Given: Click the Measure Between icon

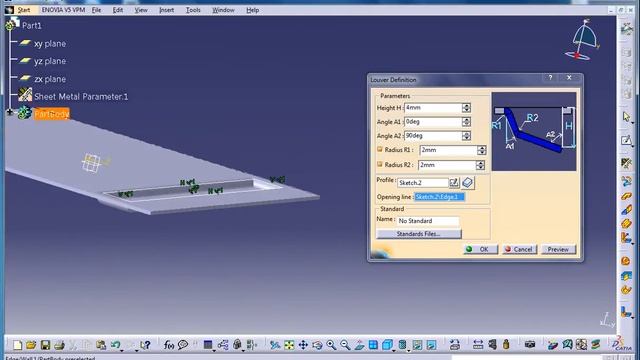Looking at the screenshot, I should coord(478,345).
